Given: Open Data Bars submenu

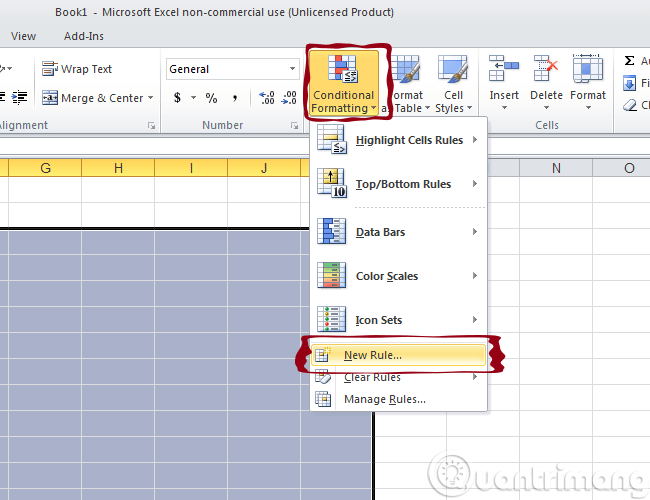Looking at the screenshot, I should point(398,232).
